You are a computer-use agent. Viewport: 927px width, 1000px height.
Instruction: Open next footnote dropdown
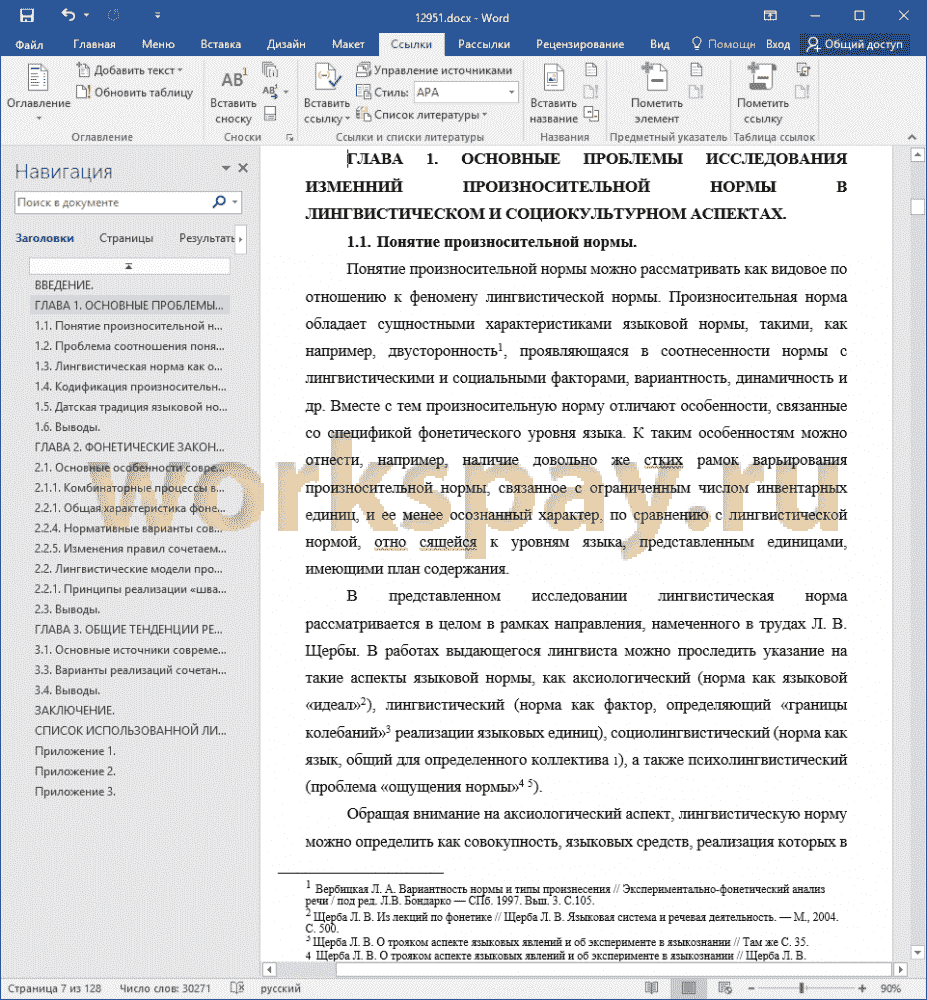pos(275,92)
